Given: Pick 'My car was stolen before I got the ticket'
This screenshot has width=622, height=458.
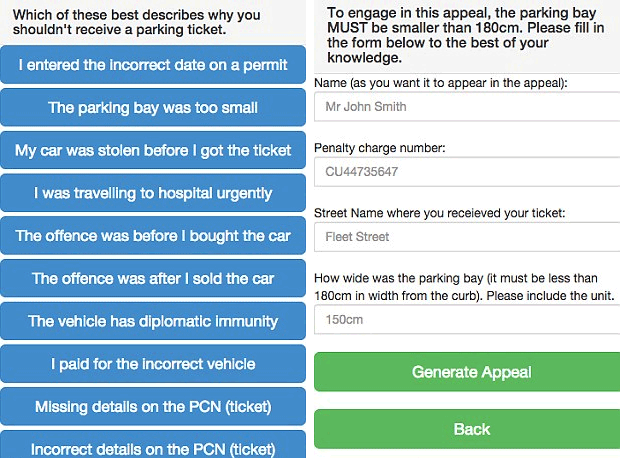Looking at the screenshot, I should (153, 150).
